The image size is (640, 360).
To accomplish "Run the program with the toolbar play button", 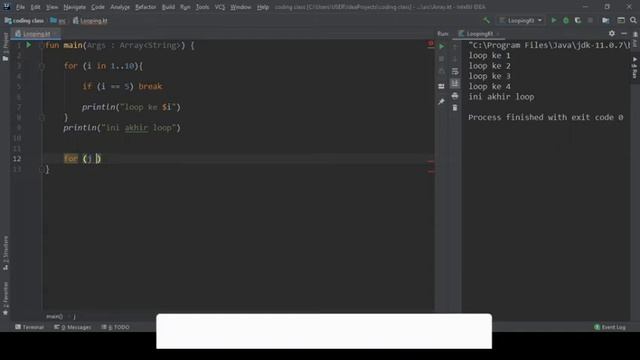I will pyautogui.click(x=554, y=20).
